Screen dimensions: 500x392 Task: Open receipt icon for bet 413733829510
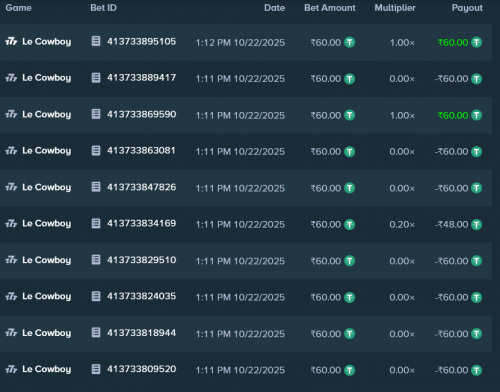click(96, 260)
